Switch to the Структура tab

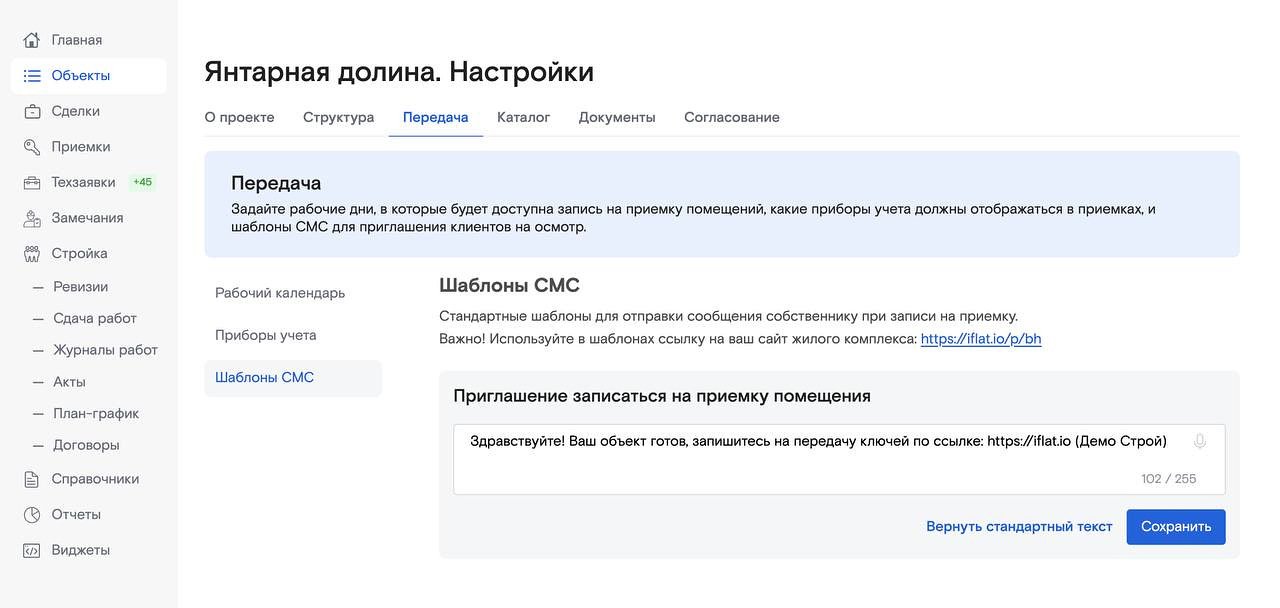tap(338, 117)
